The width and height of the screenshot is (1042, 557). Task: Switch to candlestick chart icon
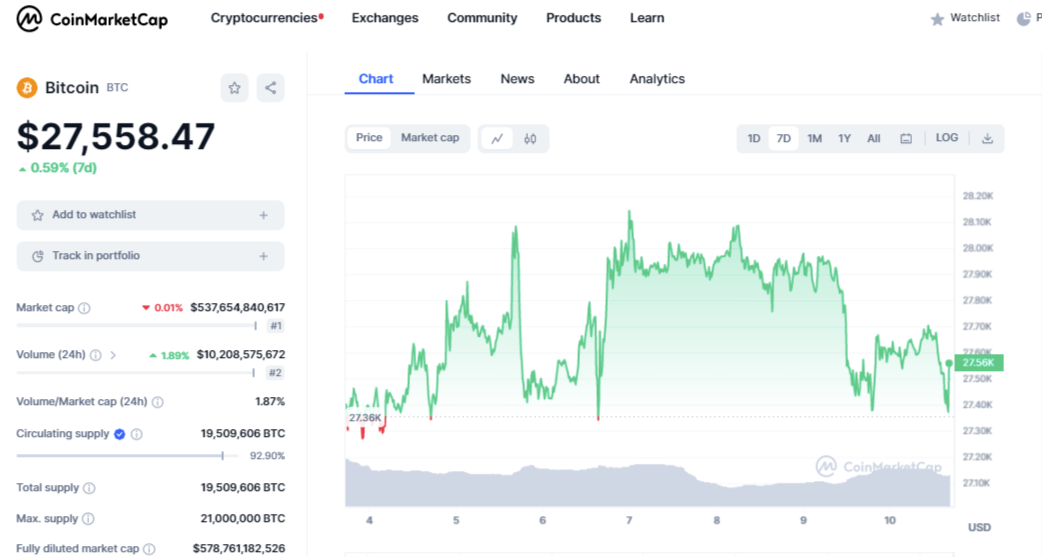(530, 139)
